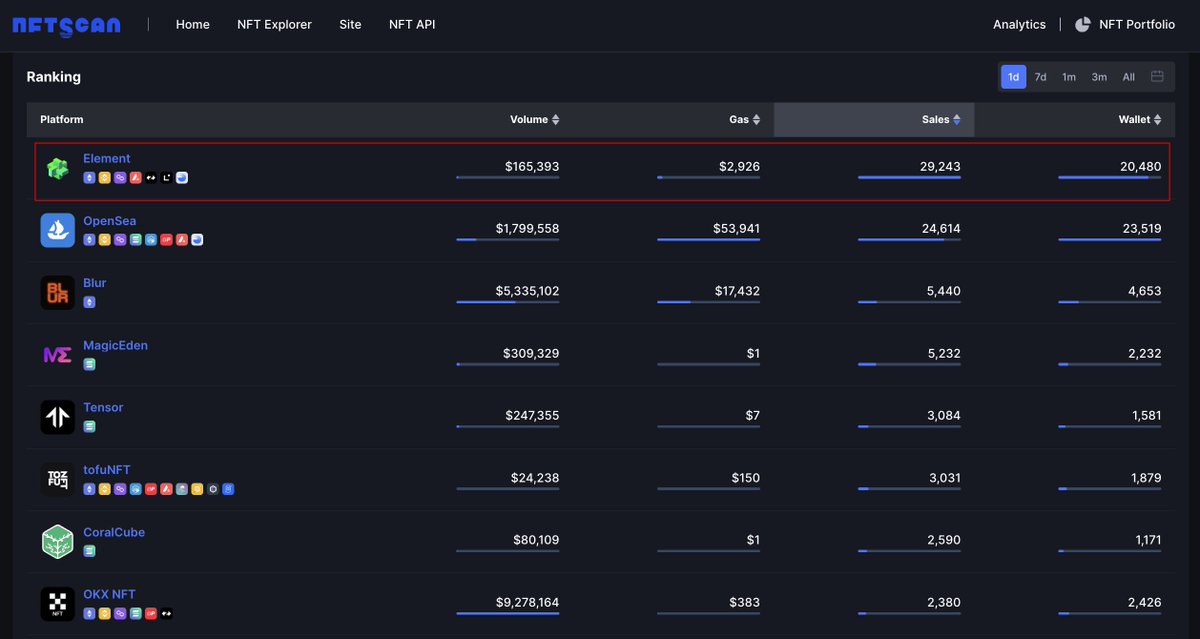Click the tofuNFT logo
Image resolution: width=1200 pixels, height=639 pixels.
coord(58,479)
